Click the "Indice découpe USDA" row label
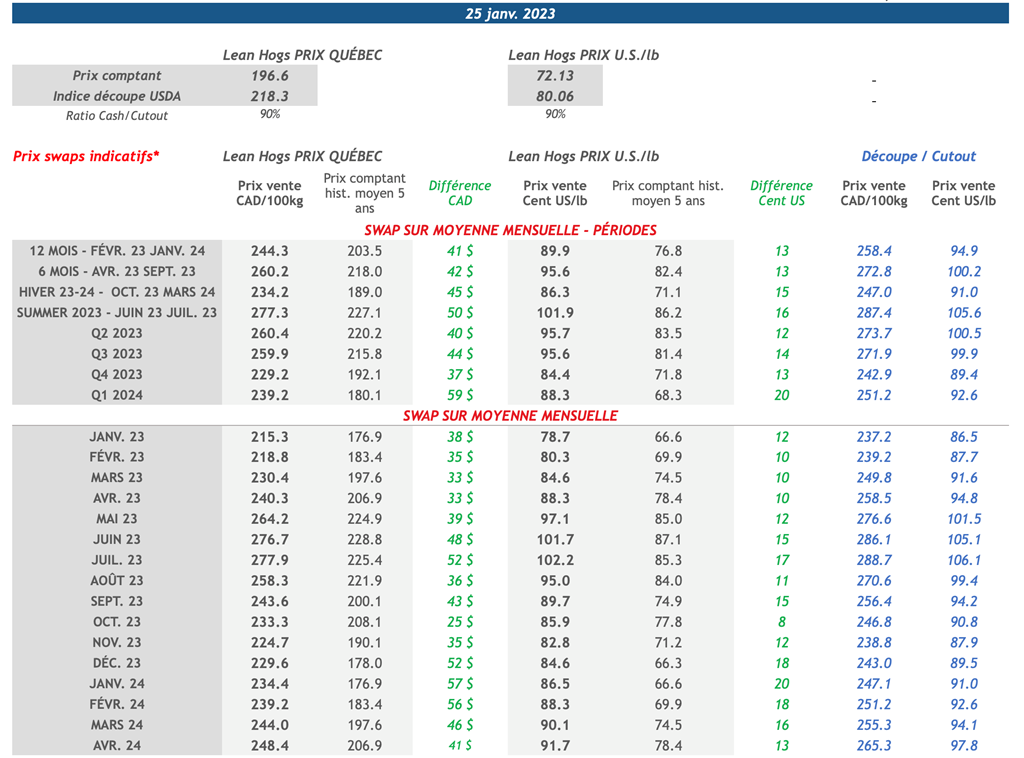 pyautogui.click(x=117, y=96)
